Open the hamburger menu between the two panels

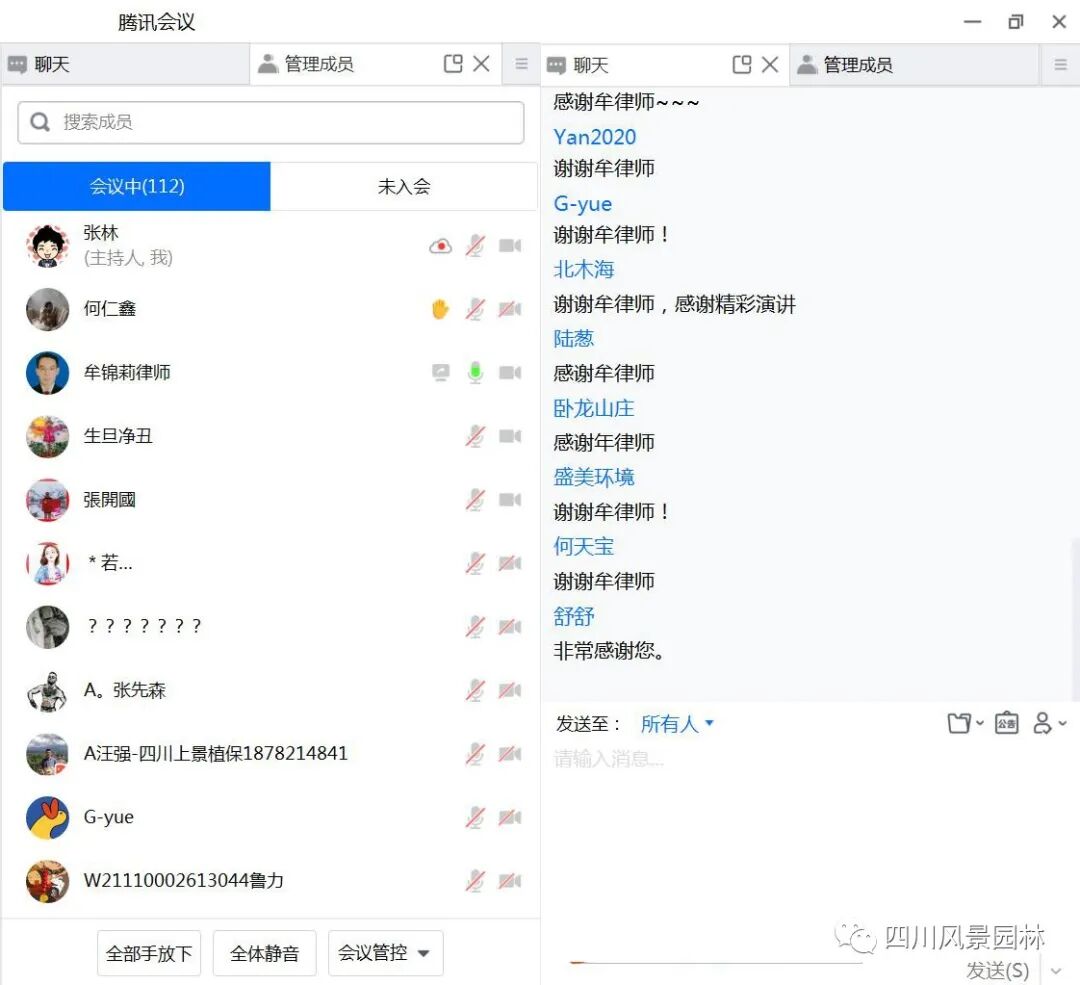521,63
